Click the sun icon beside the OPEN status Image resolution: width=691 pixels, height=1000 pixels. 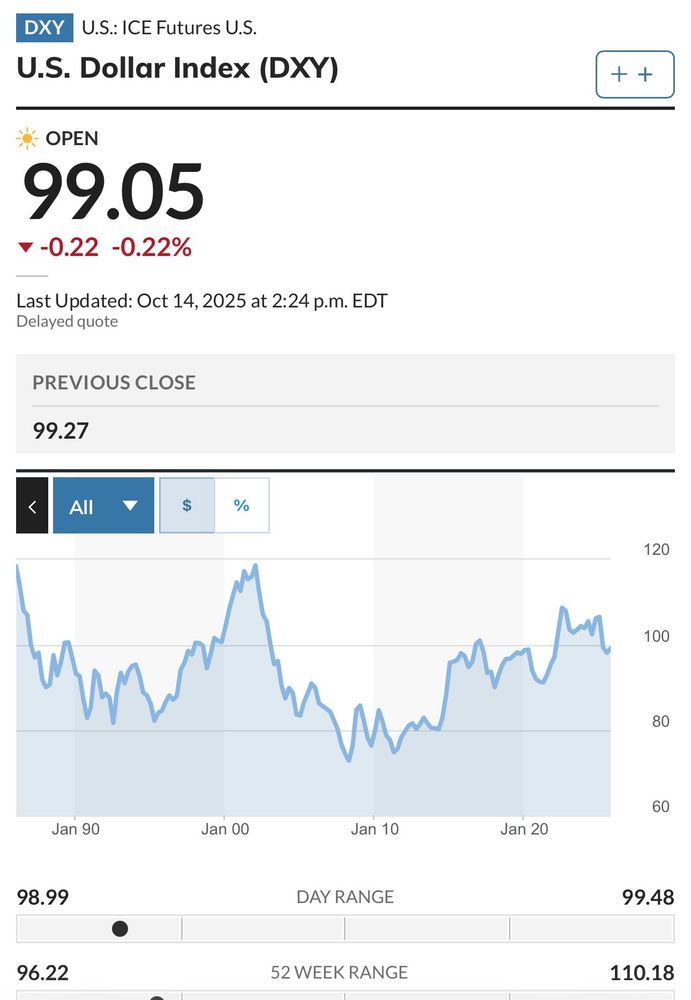(27, 139)
